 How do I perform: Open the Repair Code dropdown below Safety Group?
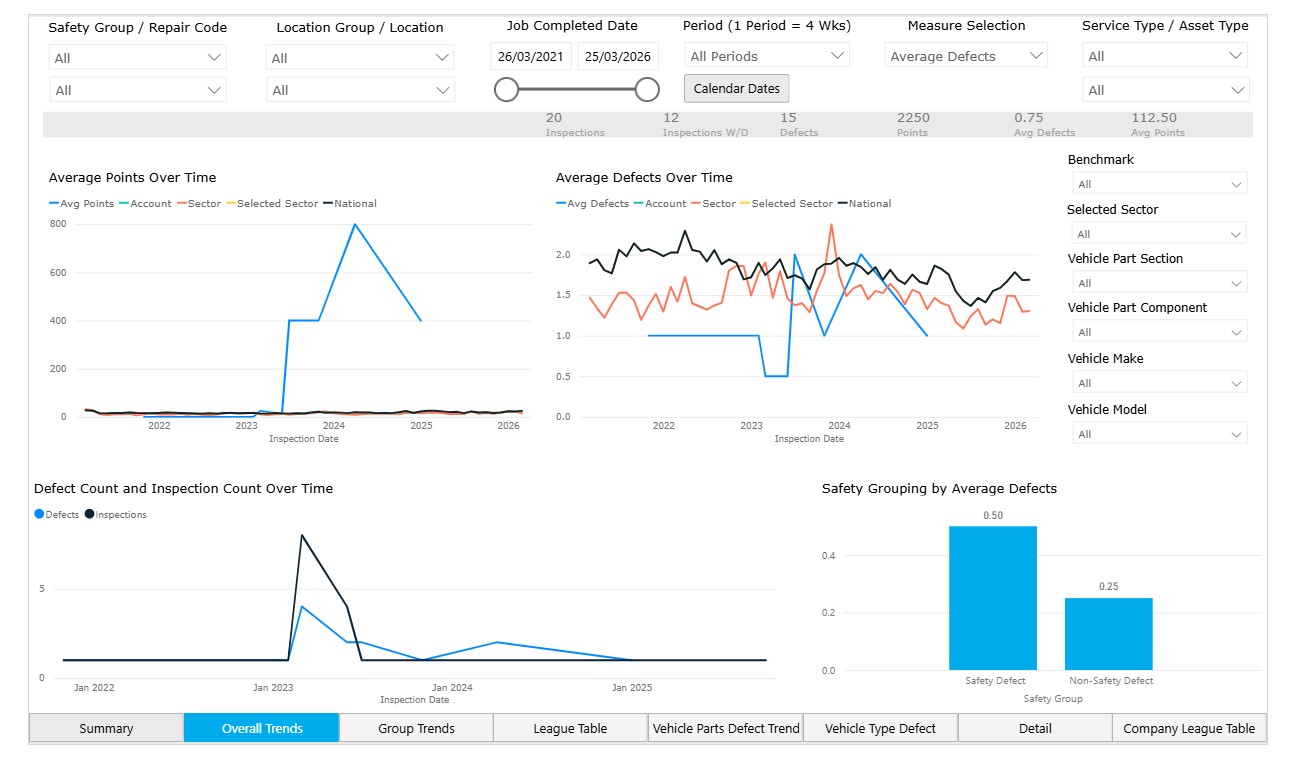coord(138,90)
